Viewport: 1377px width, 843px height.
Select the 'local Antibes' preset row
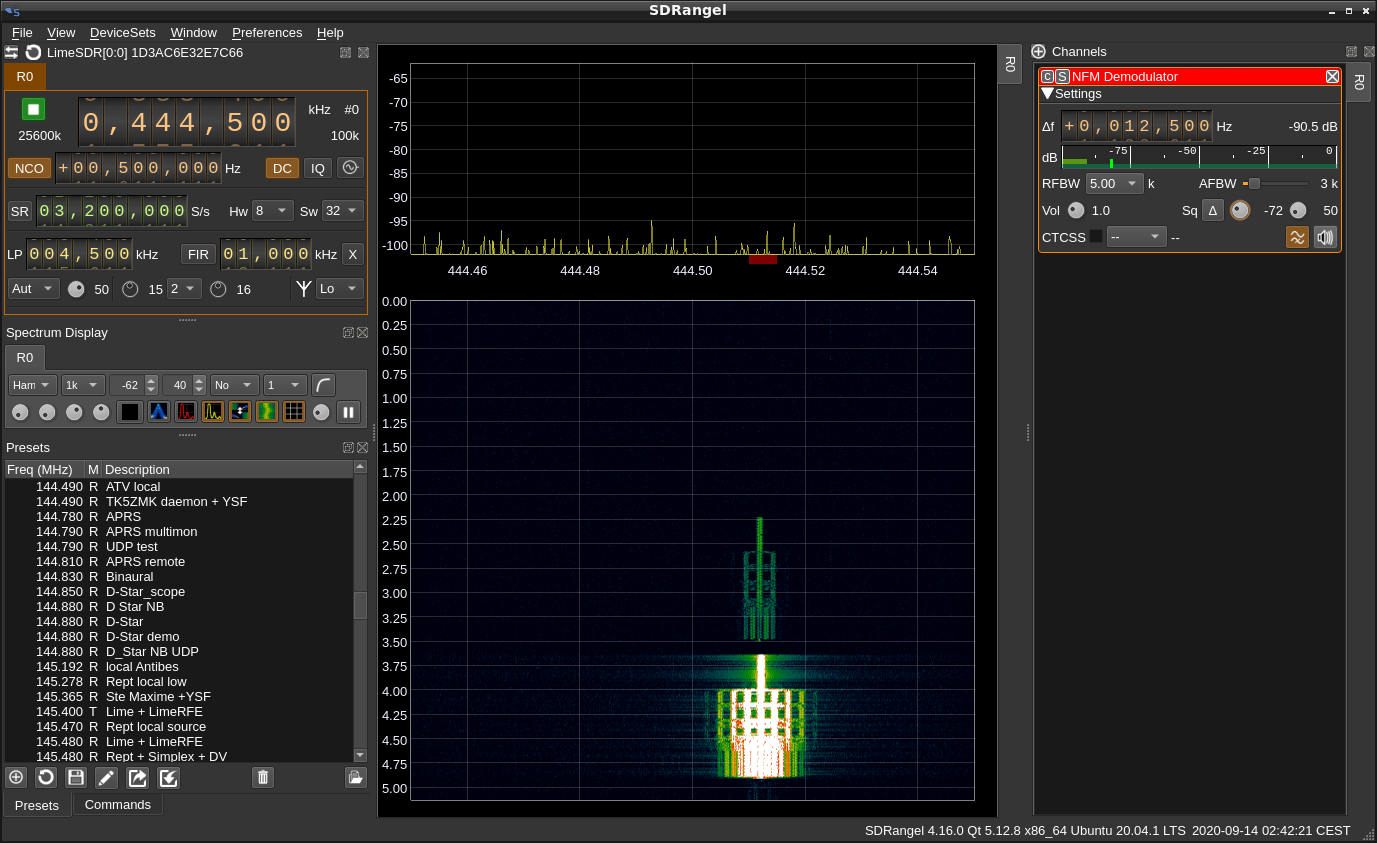tap(179, 666)
